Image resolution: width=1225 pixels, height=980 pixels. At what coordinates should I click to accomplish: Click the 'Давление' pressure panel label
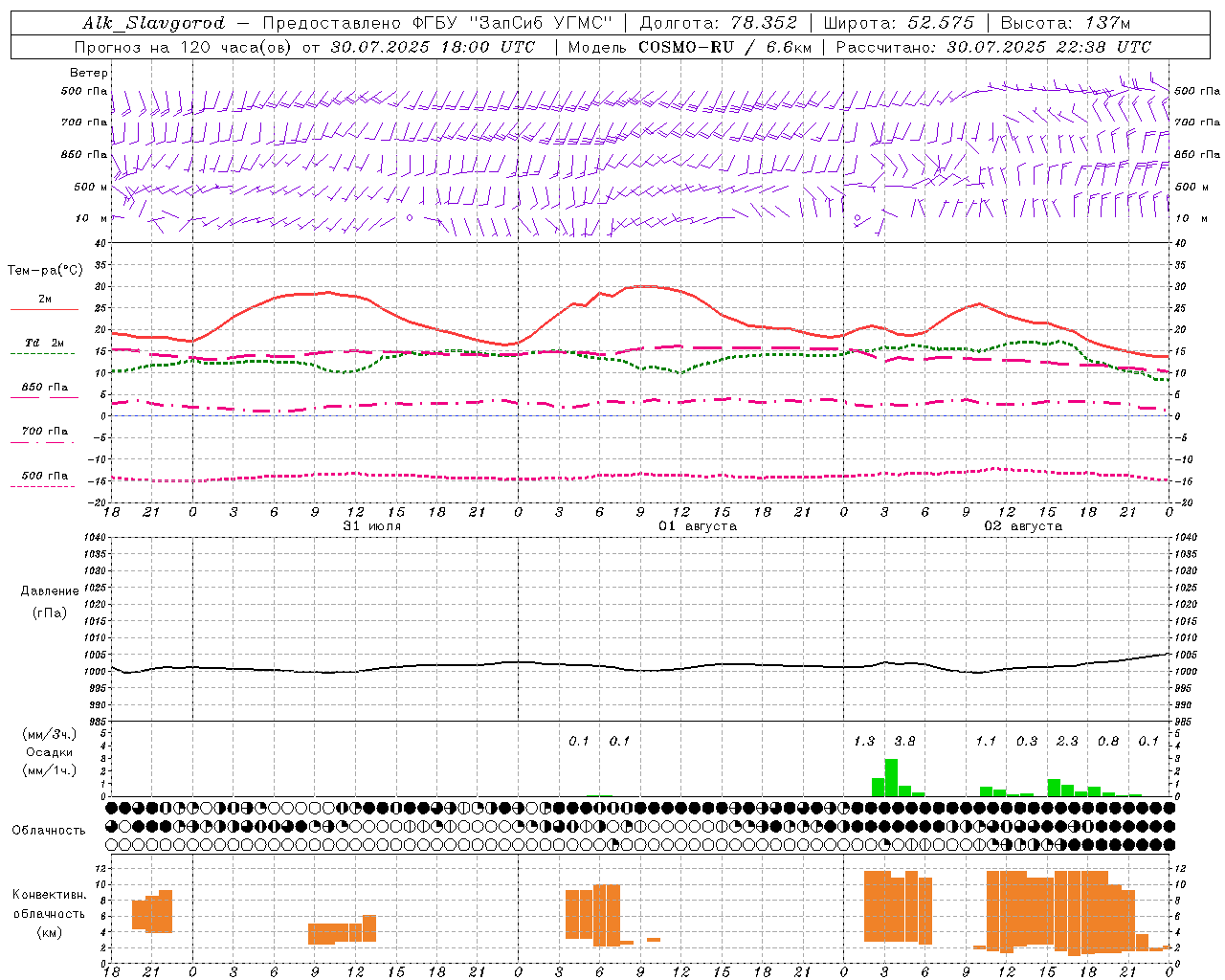[x=50, y=591]
